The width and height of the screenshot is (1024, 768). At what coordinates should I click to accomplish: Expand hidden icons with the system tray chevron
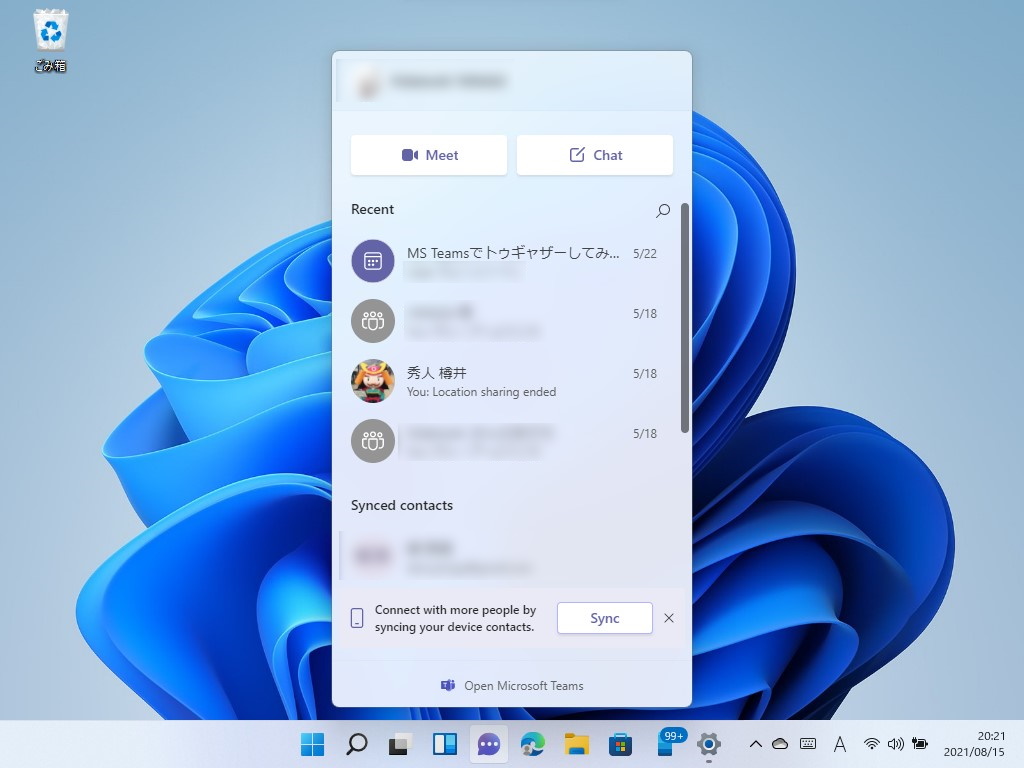[757, 744]
